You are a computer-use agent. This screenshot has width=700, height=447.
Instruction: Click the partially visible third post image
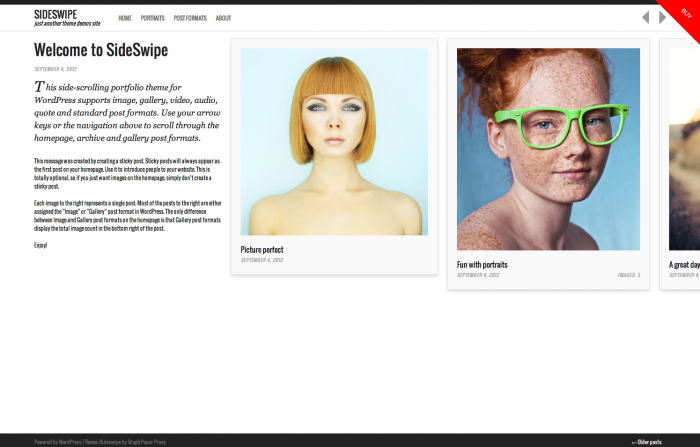(684, 149)
